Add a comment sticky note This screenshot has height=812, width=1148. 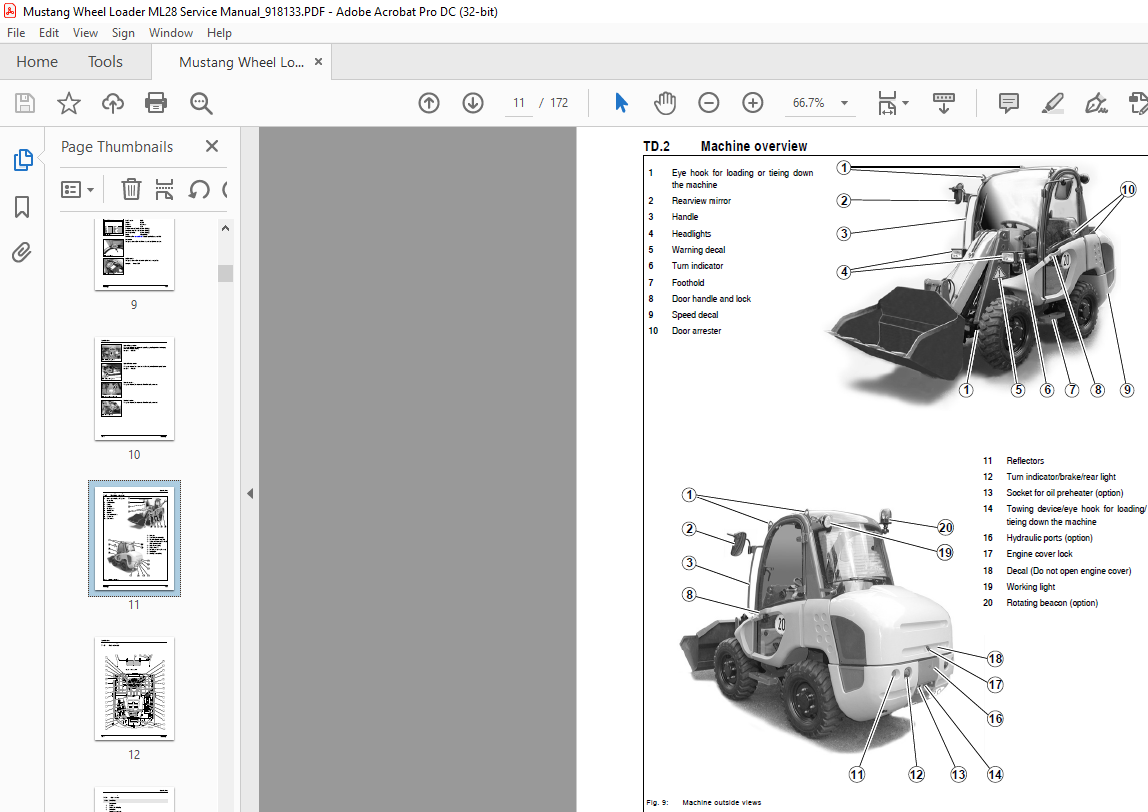pos(1009,103)
